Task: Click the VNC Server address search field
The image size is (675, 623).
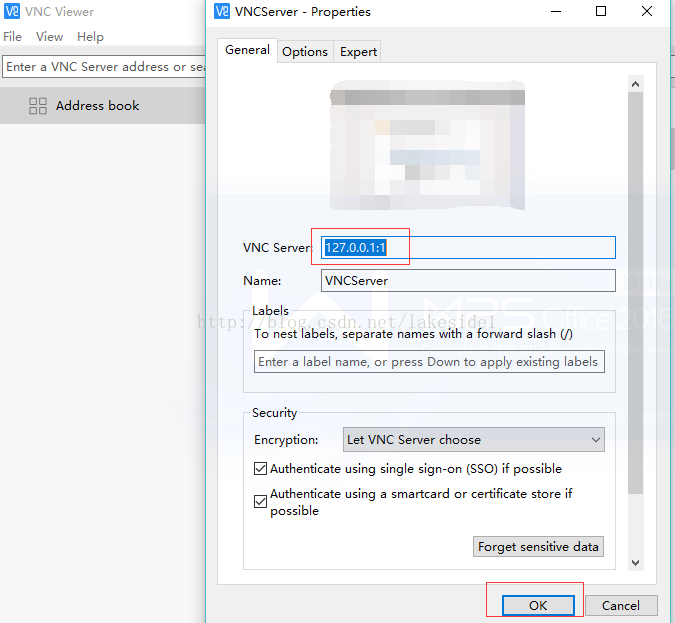Action: pyautogui.click(x=104, y=67)
